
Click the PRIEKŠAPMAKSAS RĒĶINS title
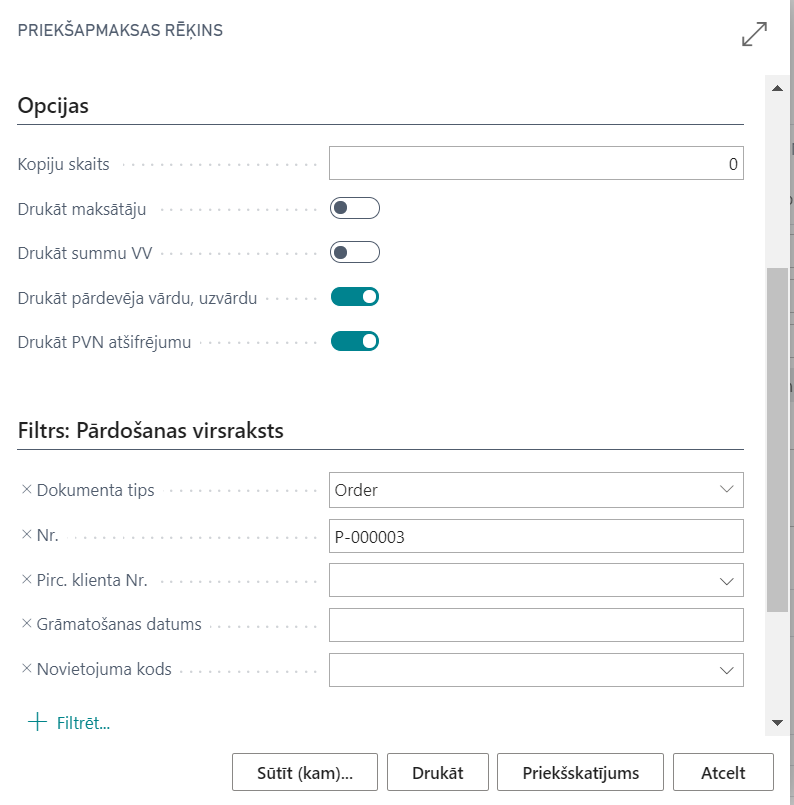tap(120, 30)
